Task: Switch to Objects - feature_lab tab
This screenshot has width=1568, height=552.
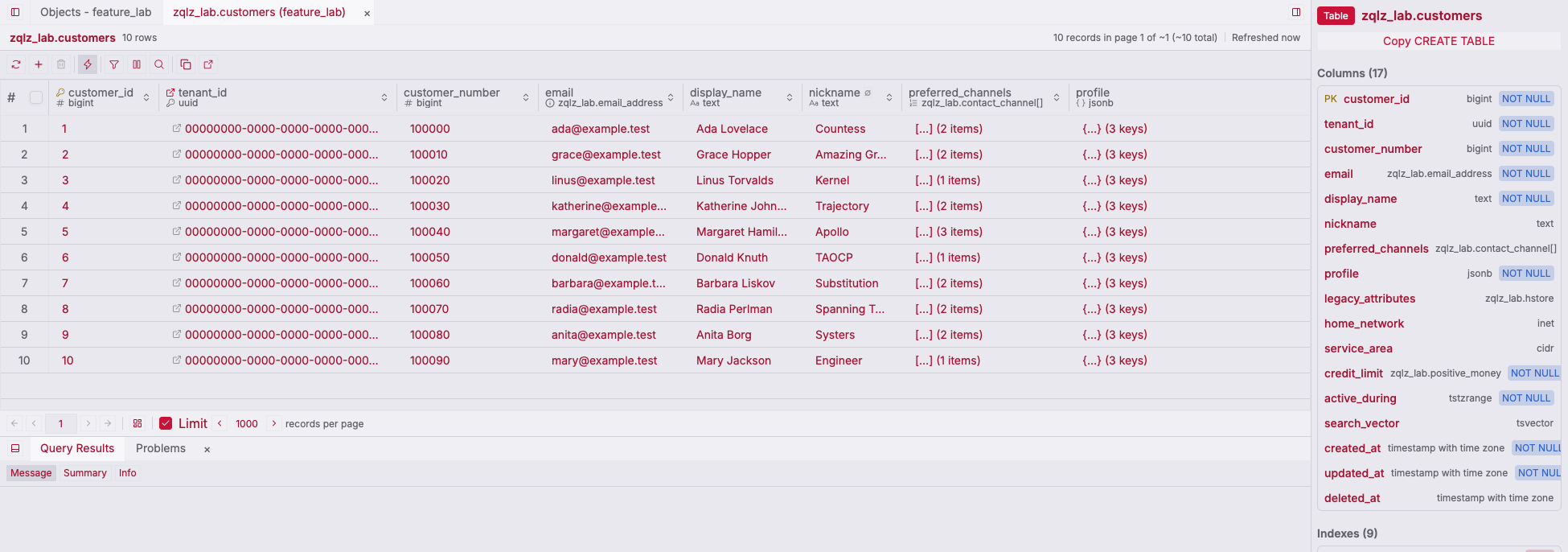Action: pyautogui.click(x=96, y=12)
